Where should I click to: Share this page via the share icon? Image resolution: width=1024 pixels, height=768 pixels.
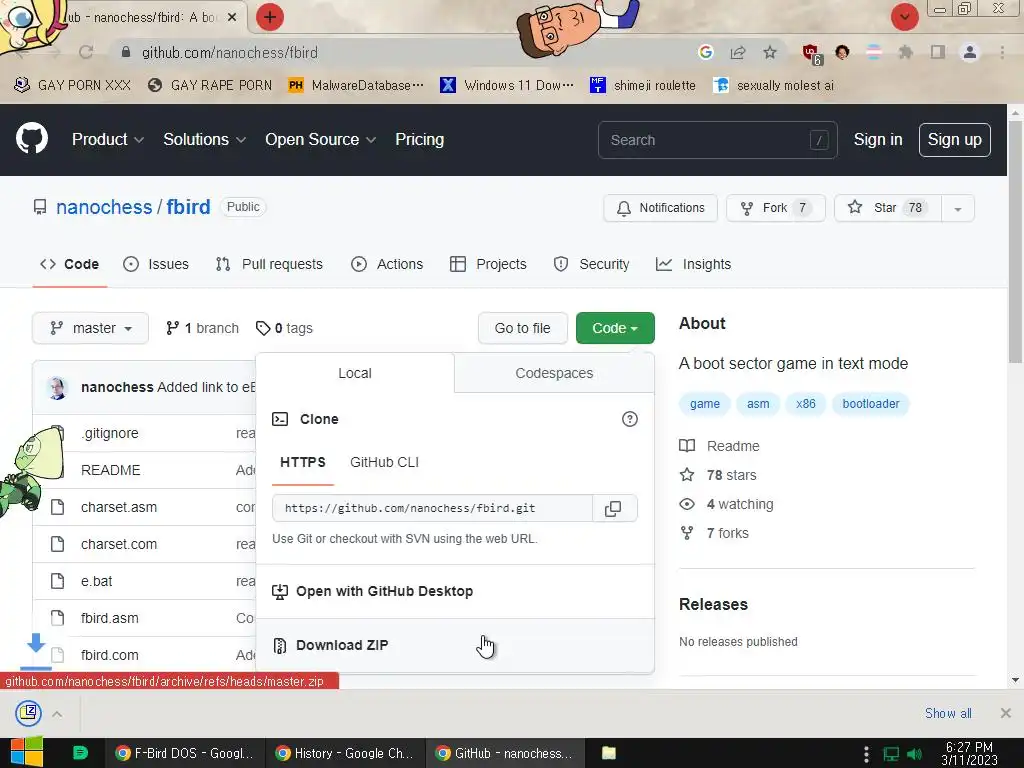pos(738,52)
